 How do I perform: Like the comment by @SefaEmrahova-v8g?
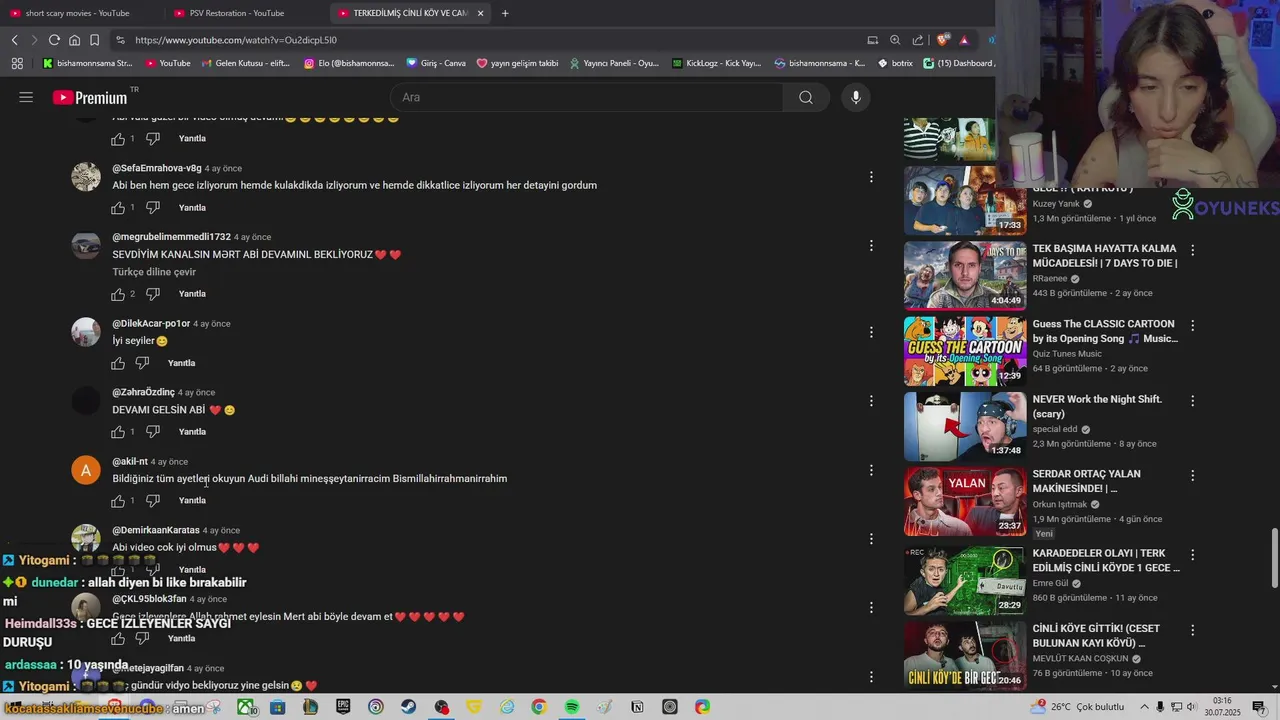point(118,208)
